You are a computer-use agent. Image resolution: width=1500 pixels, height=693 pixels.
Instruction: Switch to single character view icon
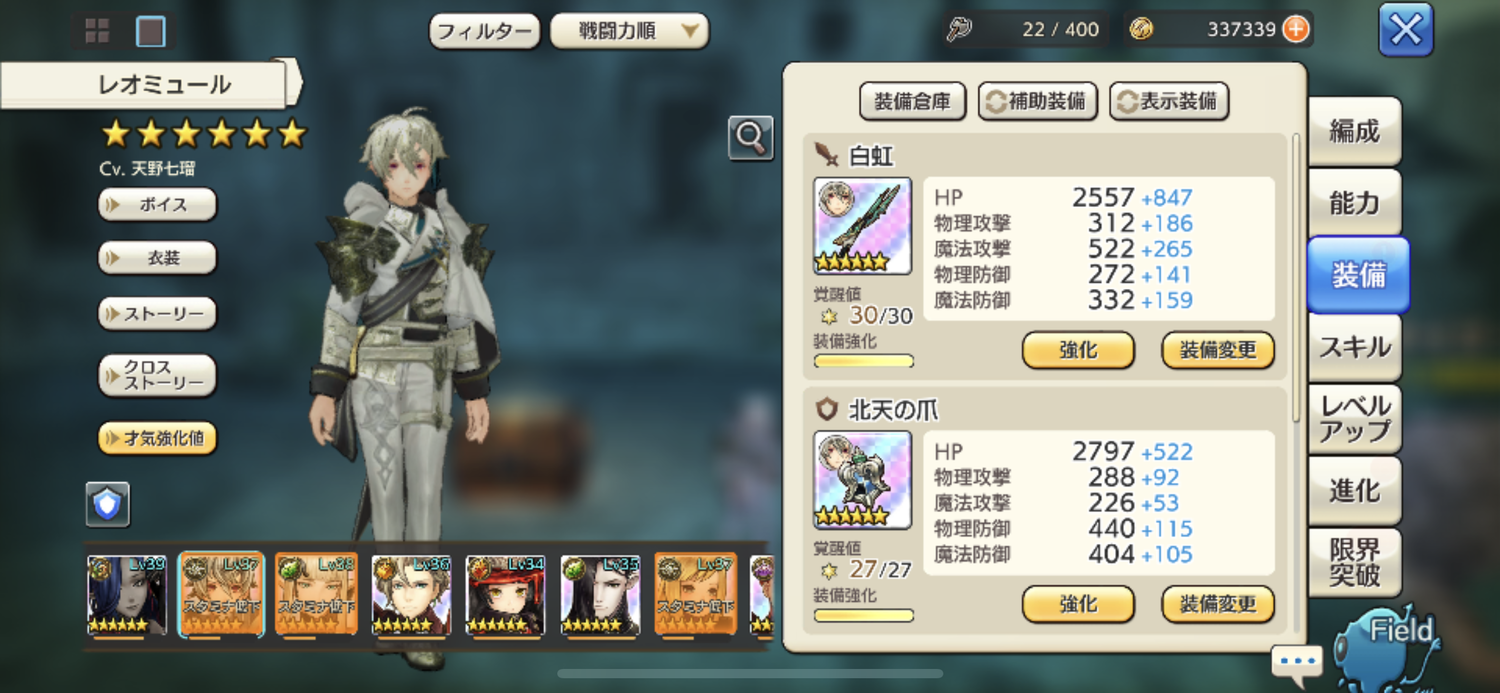coord(151,31)
